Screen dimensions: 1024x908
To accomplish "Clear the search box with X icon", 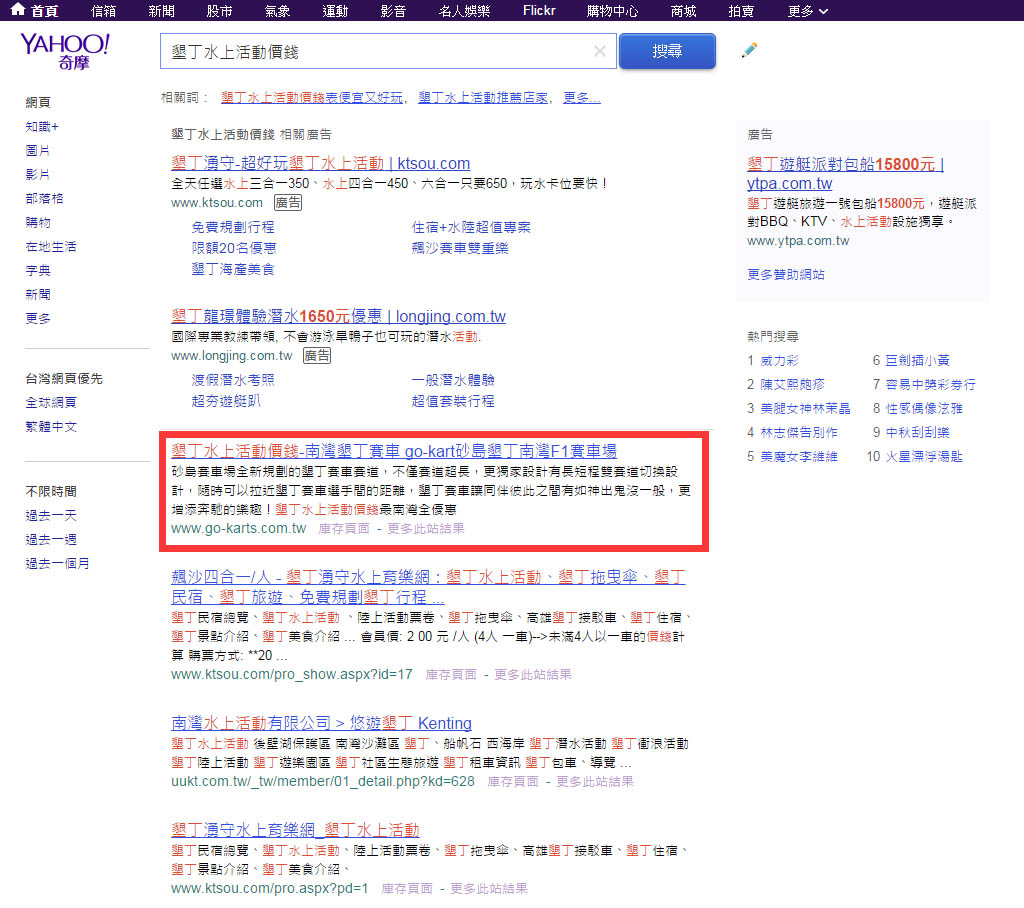I will 600,51.
